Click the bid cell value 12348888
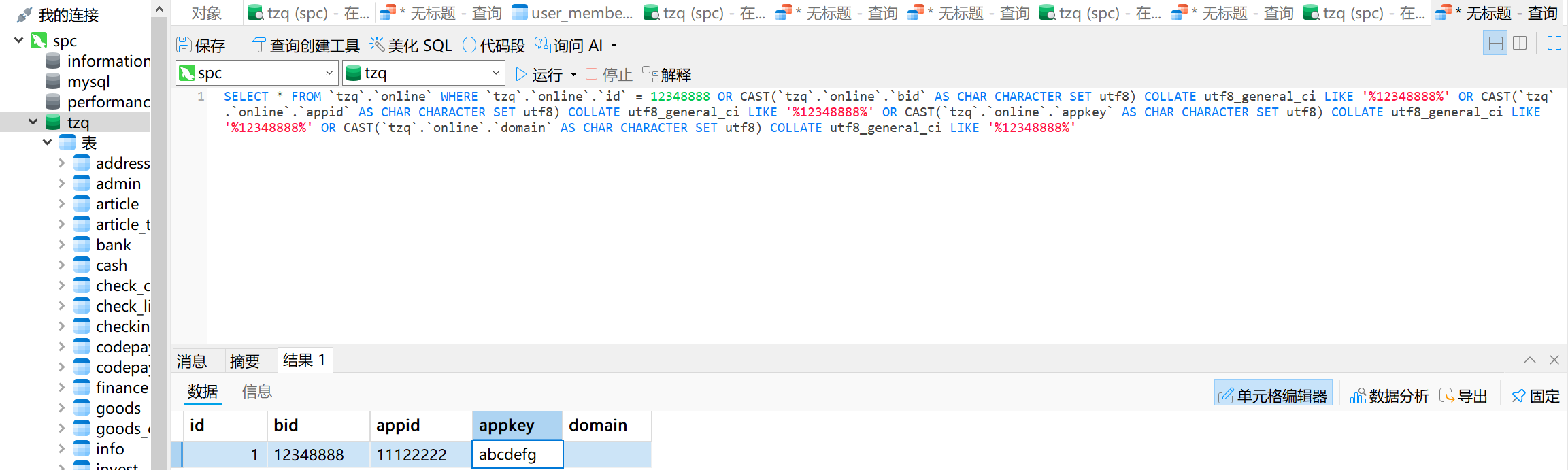Viewport: 1568px width, 470px height. [309, 454]
